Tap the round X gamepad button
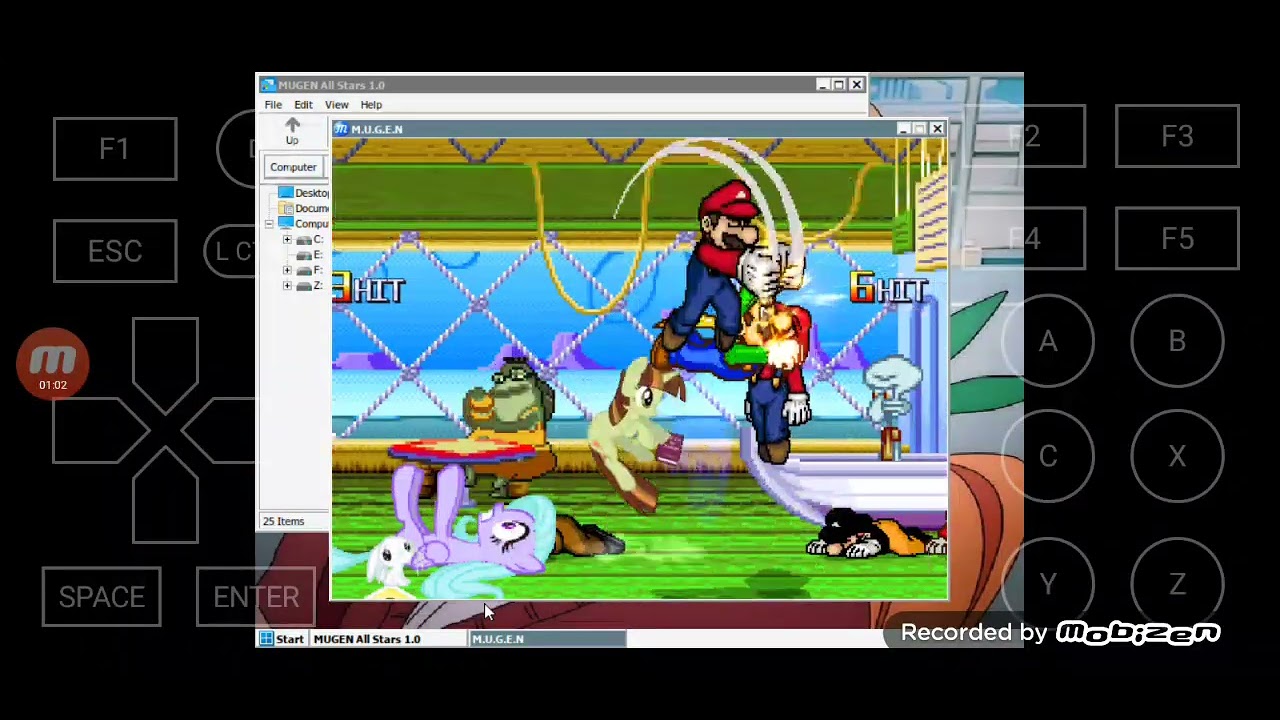 pos(1177,456)
